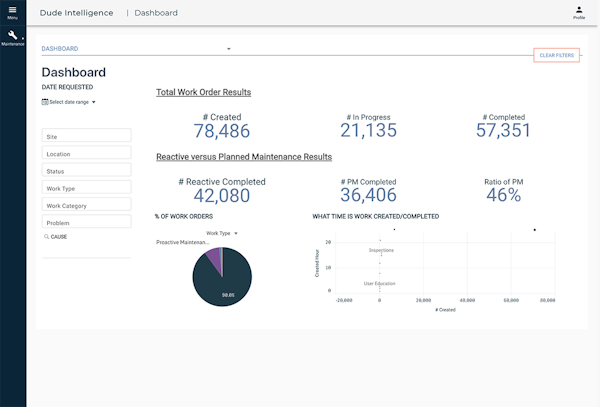Select the Location filter field
This screenshot has height=407, width=600.
coord(88,153)
